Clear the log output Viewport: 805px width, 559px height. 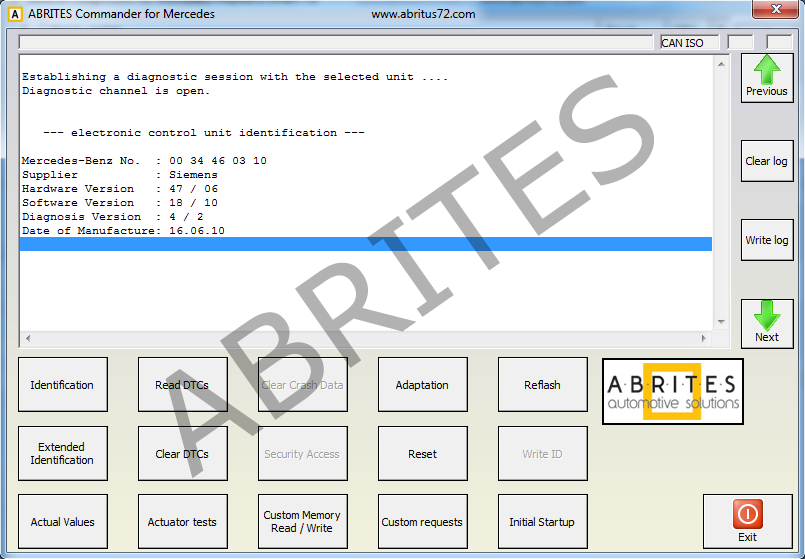767,161
